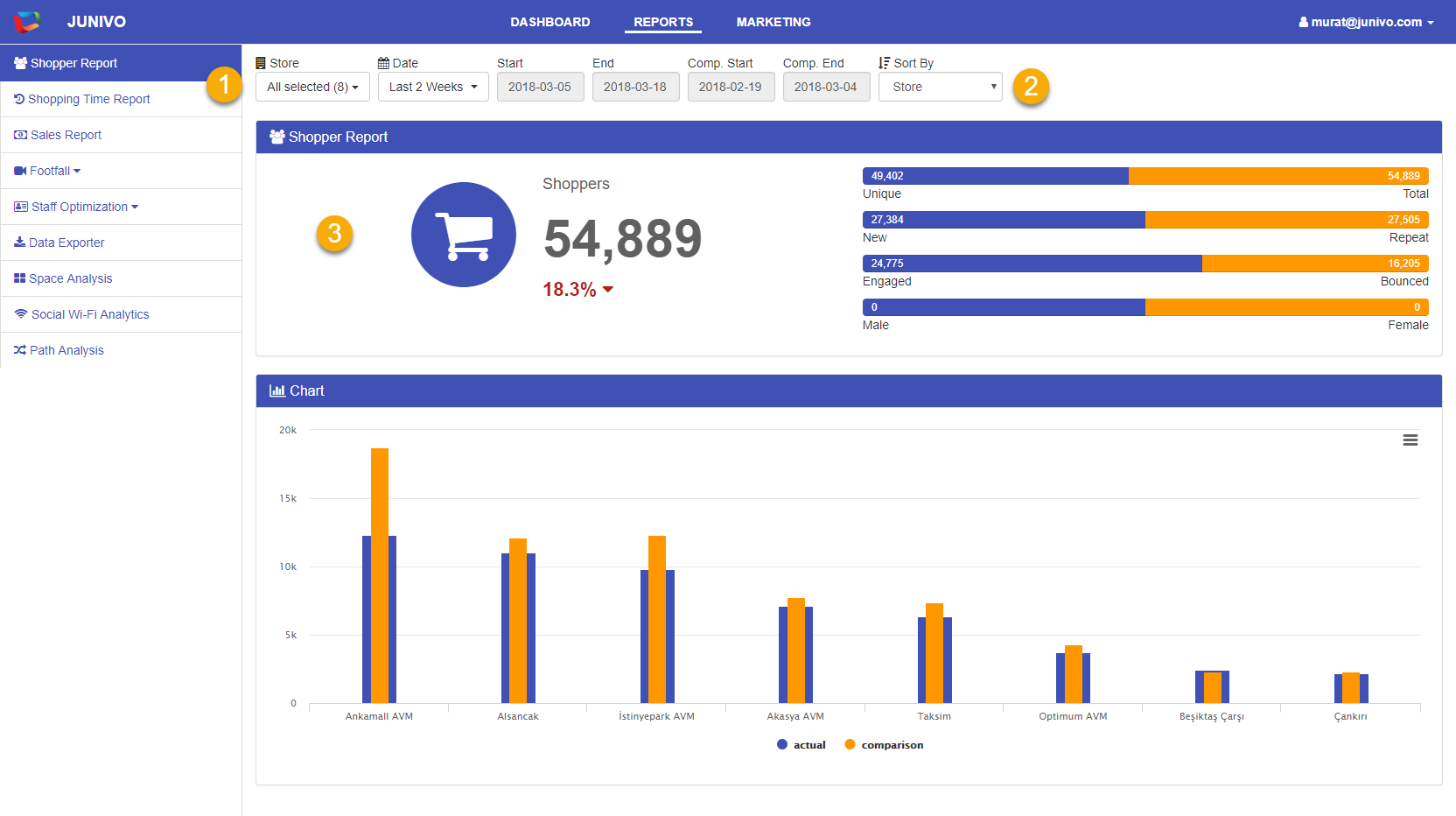Viewport: 1456px width, 816px height.
Task: Toggle the actual series in chart legend
Action: pos(801,745)
